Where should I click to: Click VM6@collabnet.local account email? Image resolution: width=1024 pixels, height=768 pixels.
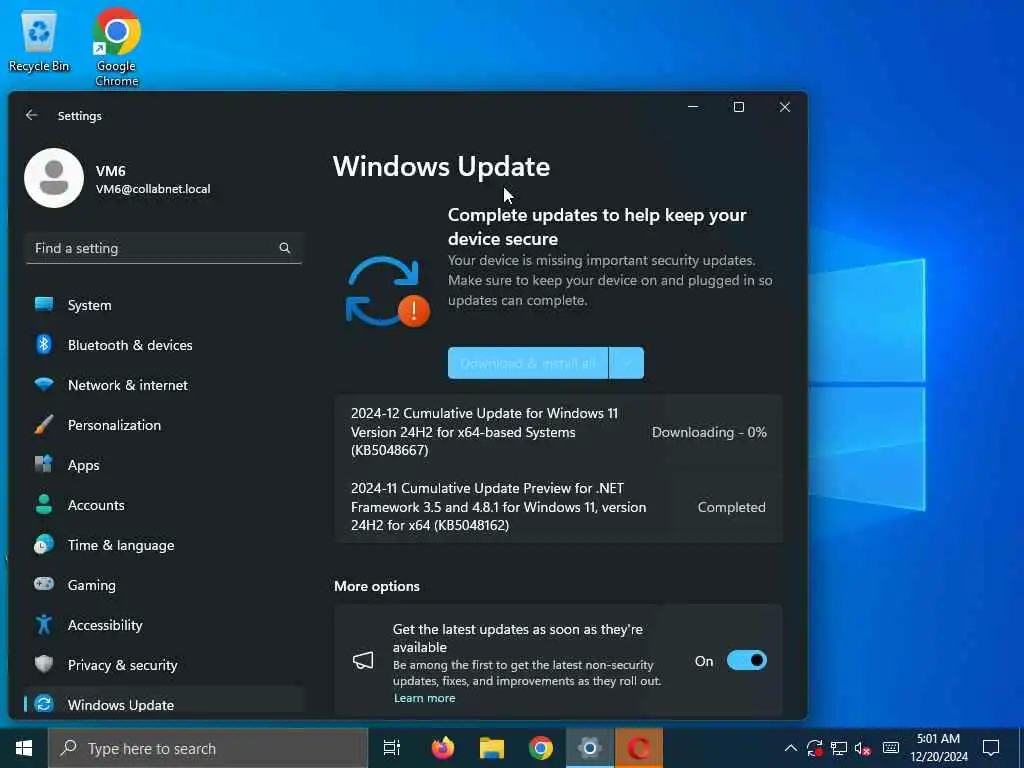pyautogui.click(x=153, y=189)
